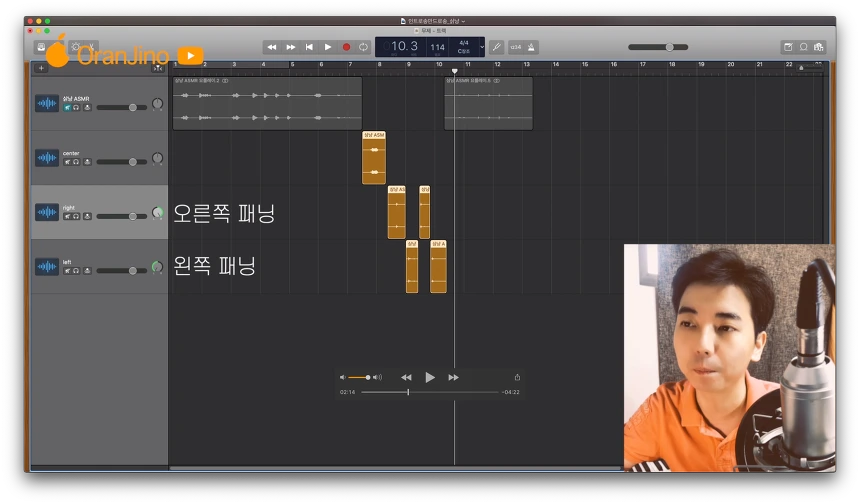This screenshot has height=504, width=860.
Task: Select the first gray ASMR audio region
Action: pyautogui.click(x=267, y=103)
